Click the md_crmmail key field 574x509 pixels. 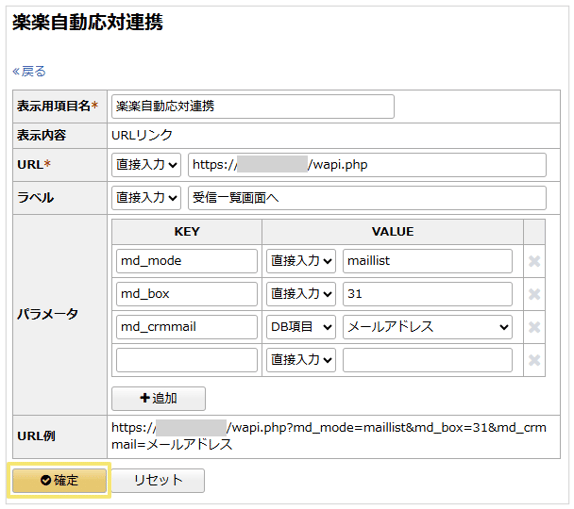pos(187,327)
